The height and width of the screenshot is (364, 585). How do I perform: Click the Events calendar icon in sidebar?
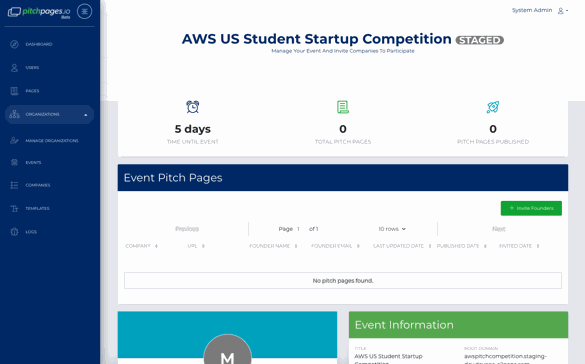tap(14, 162)
